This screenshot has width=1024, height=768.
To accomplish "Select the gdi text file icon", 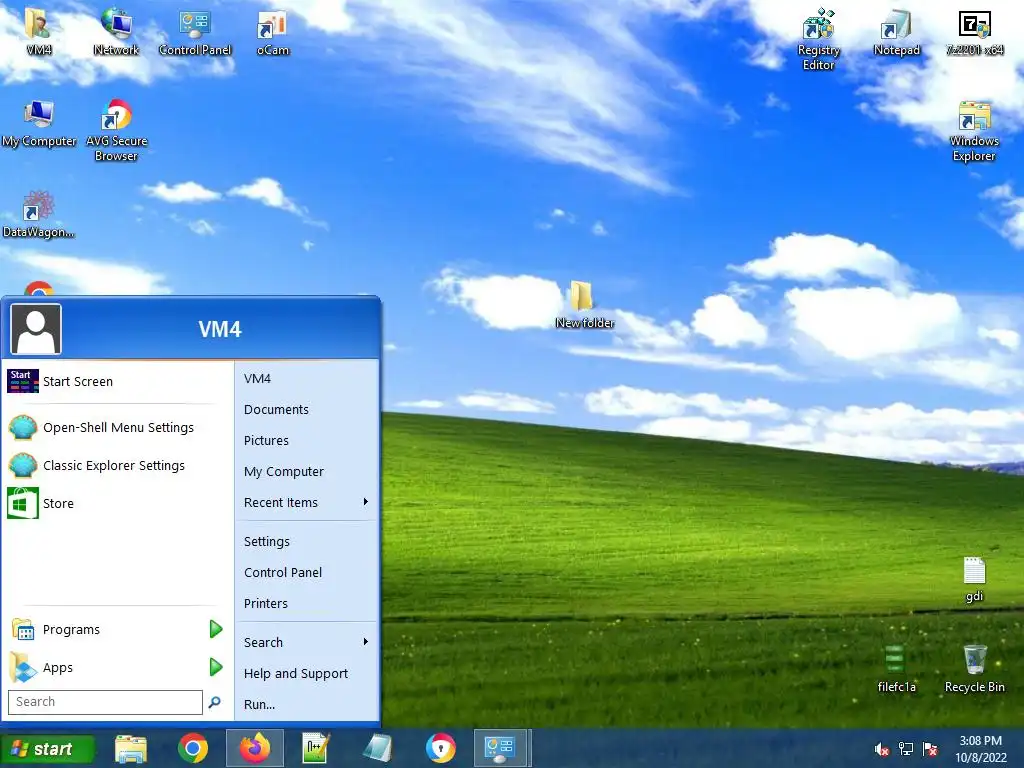I will pos(974,579).
